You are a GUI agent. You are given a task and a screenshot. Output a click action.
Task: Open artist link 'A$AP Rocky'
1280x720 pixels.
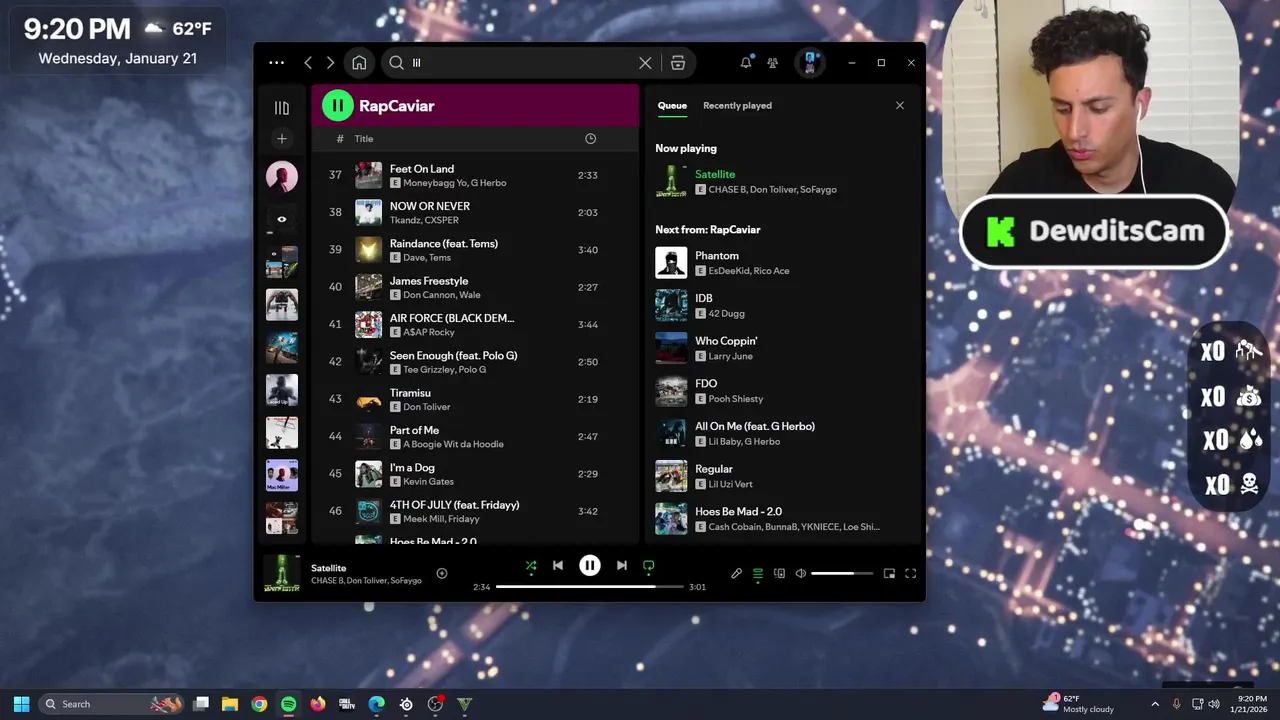point(429,332)
